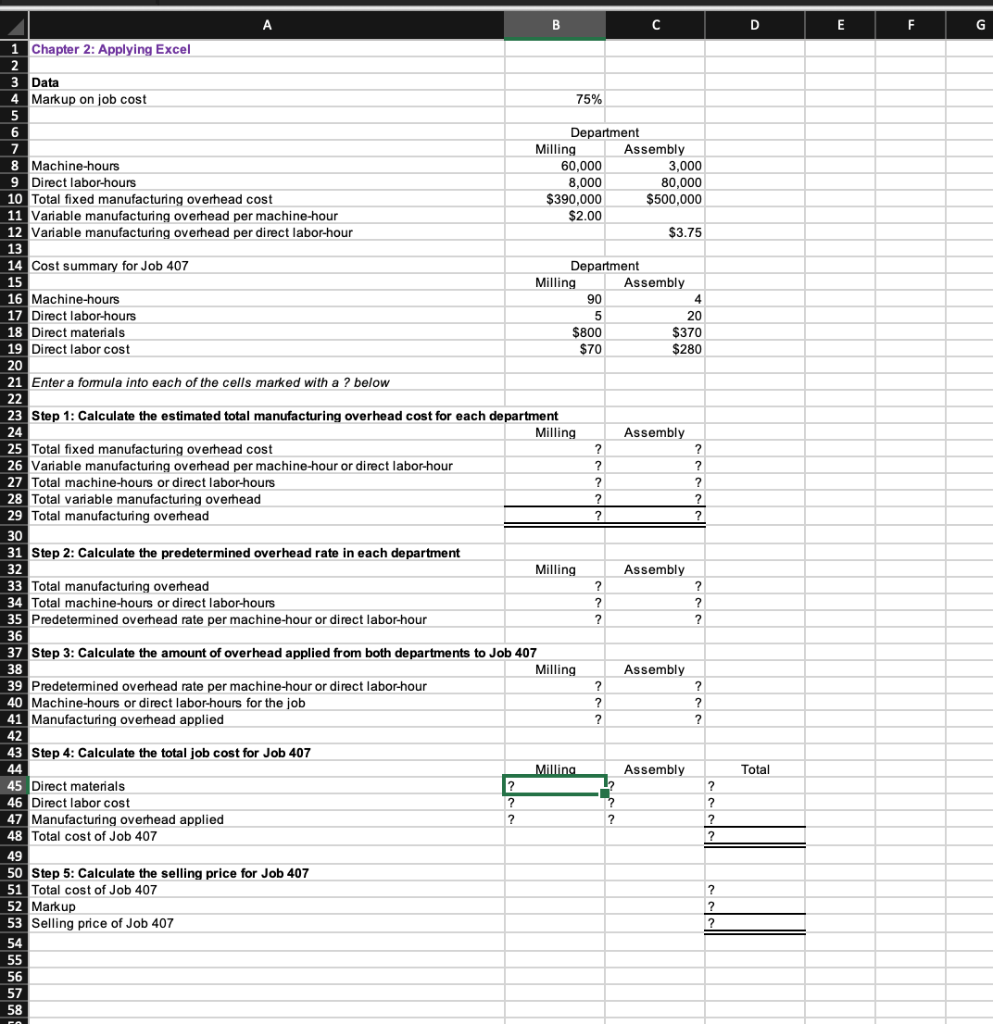Viewport: 993px width, 1024px height.
Task: Select column B header
Action: tap(555, 25)
